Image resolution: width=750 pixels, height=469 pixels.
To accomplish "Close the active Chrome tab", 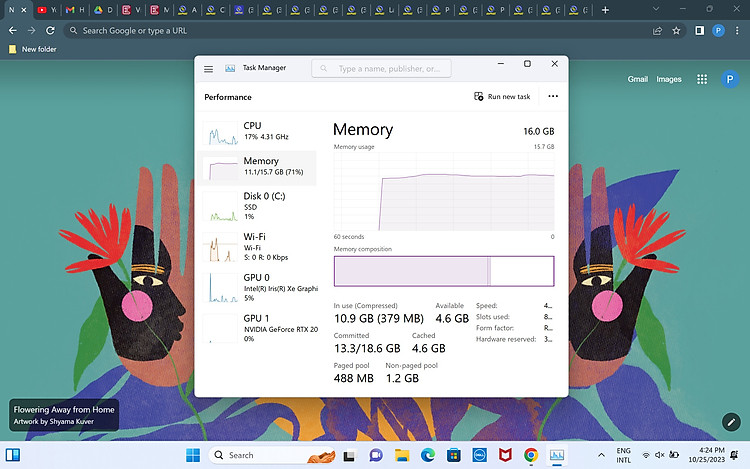I will coord(23,10).
